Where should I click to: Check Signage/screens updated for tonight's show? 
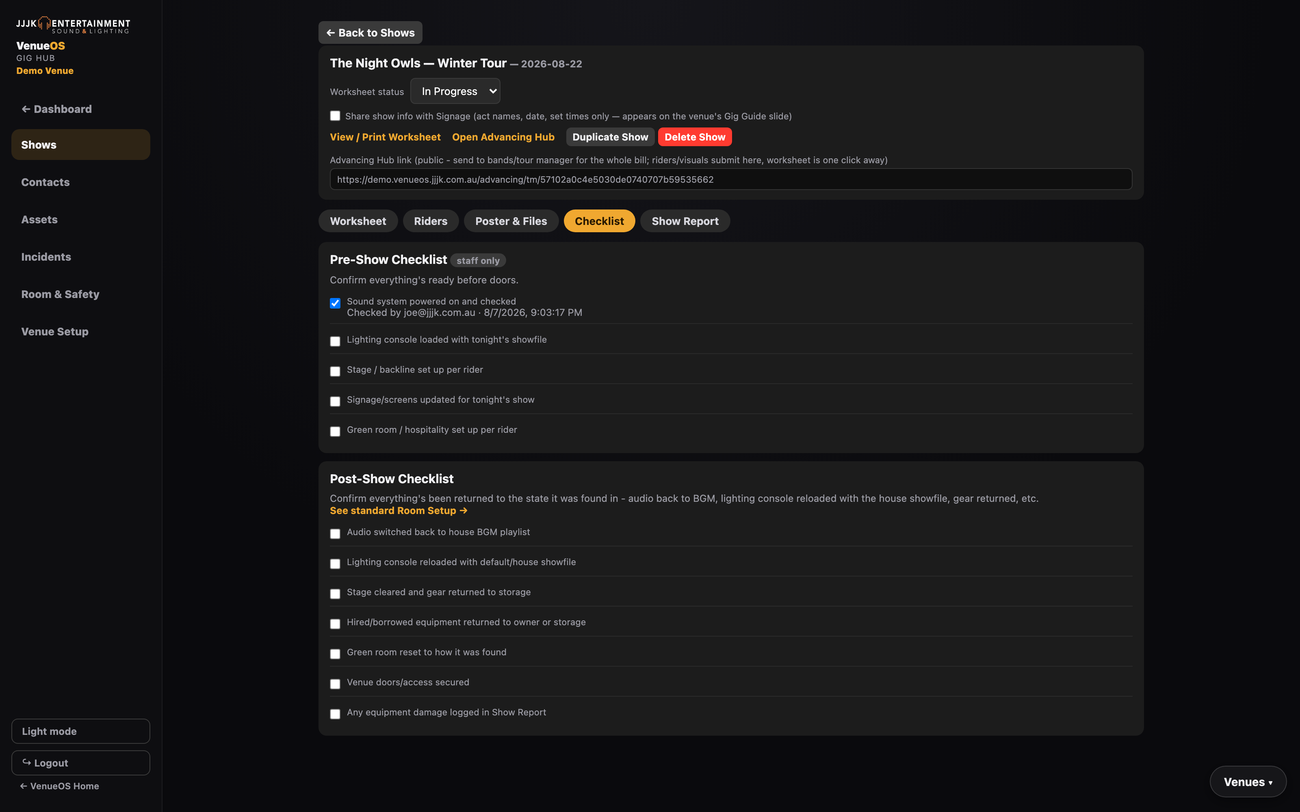[x=335, y=401]
